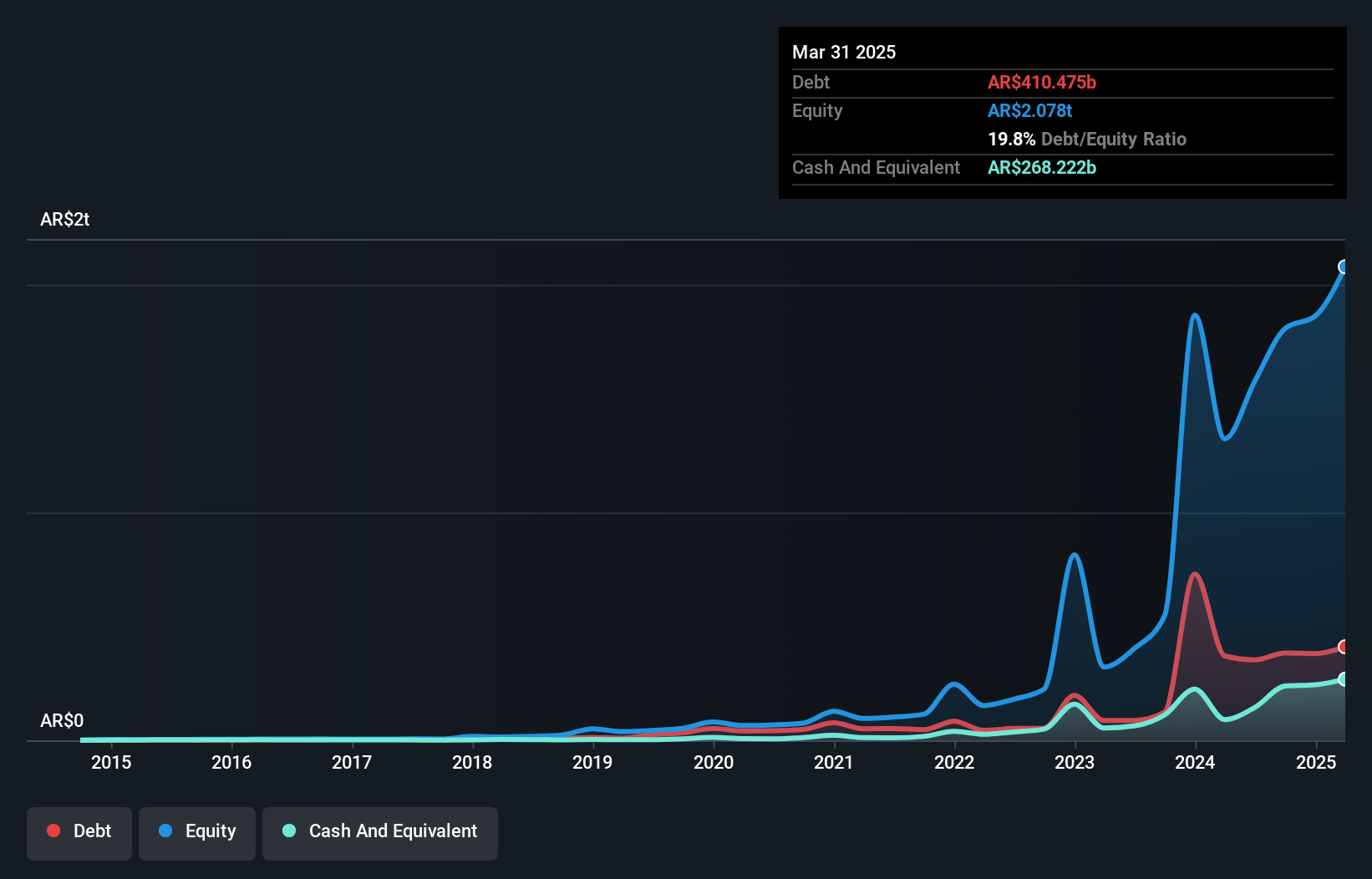Toggle the Equity legend button
Screen dimensions: 1372x879
[x=197, y=833]
